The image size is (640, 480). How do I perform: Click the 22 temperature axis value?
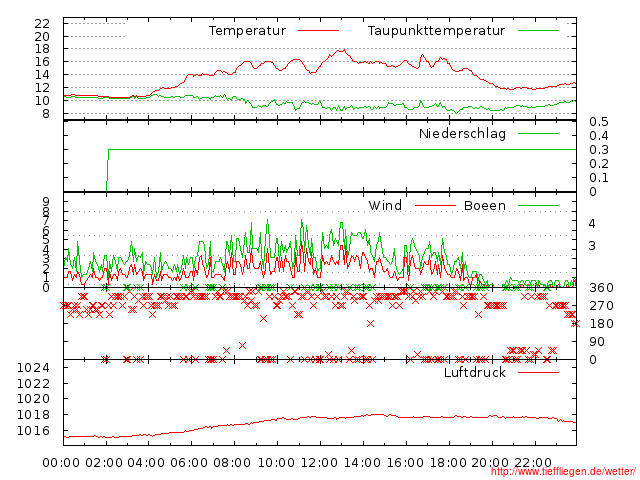(42, 24)
